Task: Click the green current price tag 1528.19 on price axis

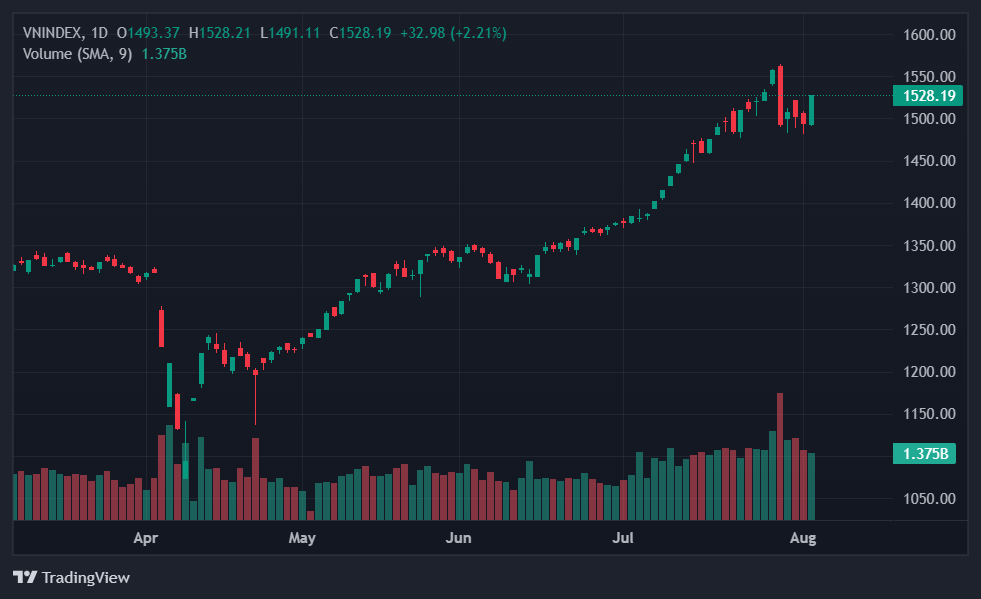Action: click(928, 96)
